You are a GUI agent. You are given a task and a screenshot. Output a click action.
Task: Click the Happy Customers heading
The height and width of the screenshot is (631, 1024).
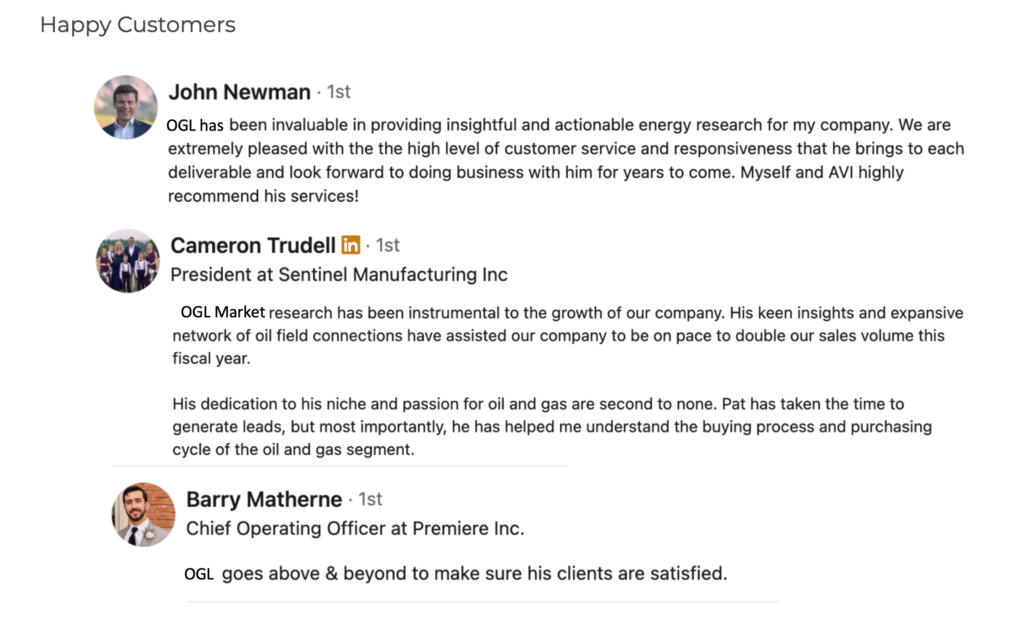pyautogui.click(x=138, y=25)
